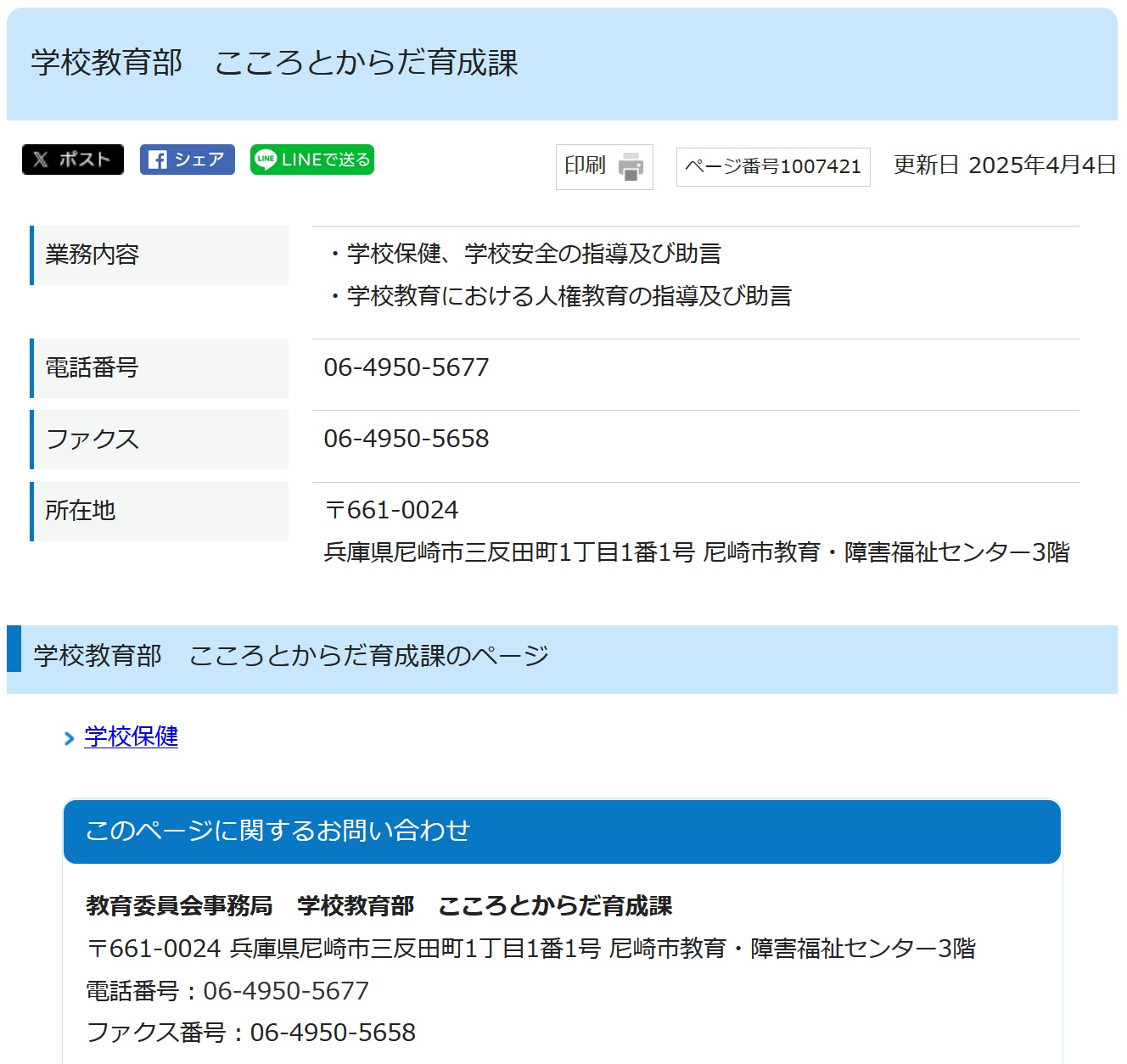Click 06-4950-5658 in the ファクス table row
This screenshot has width=1127, height=1064.
(407, 439)
